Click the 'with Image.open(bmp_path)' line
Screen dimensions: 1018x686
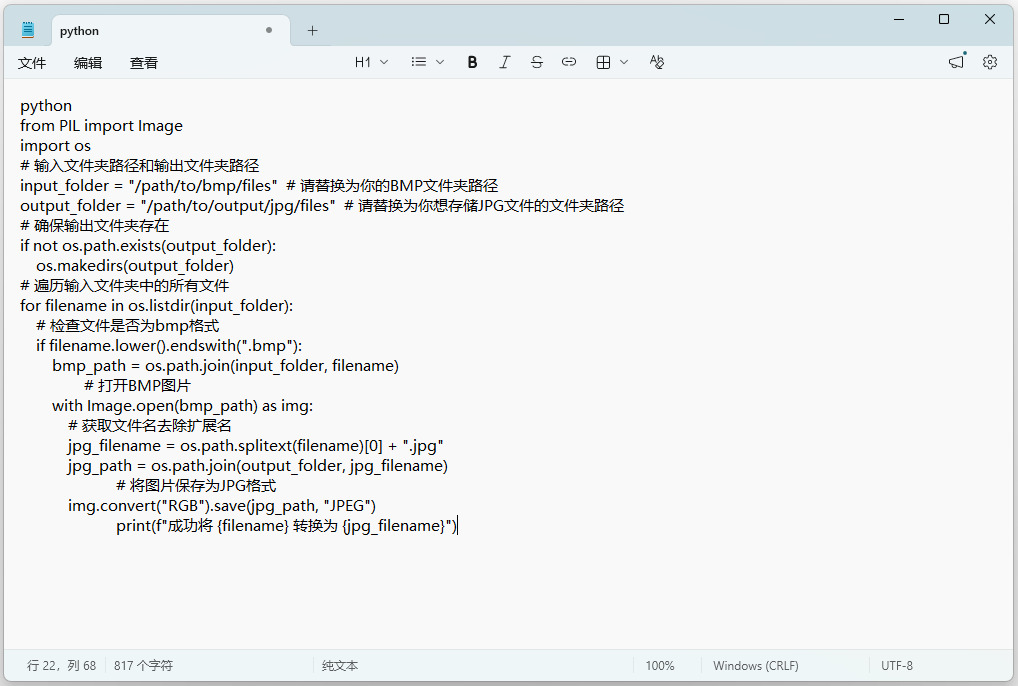(x=182, y=406)
